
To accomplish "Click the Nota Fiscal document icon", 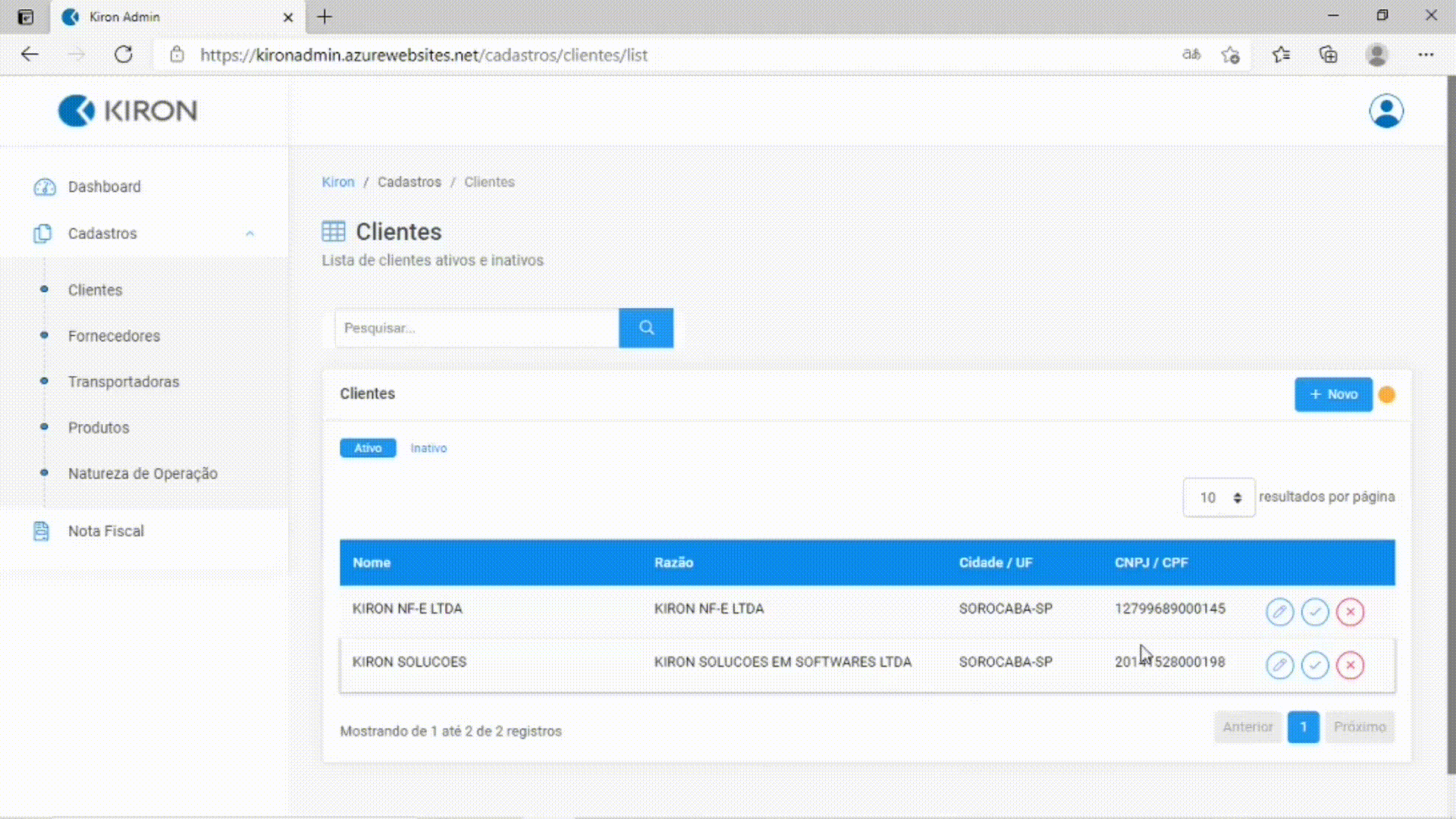I will point(41,531).
